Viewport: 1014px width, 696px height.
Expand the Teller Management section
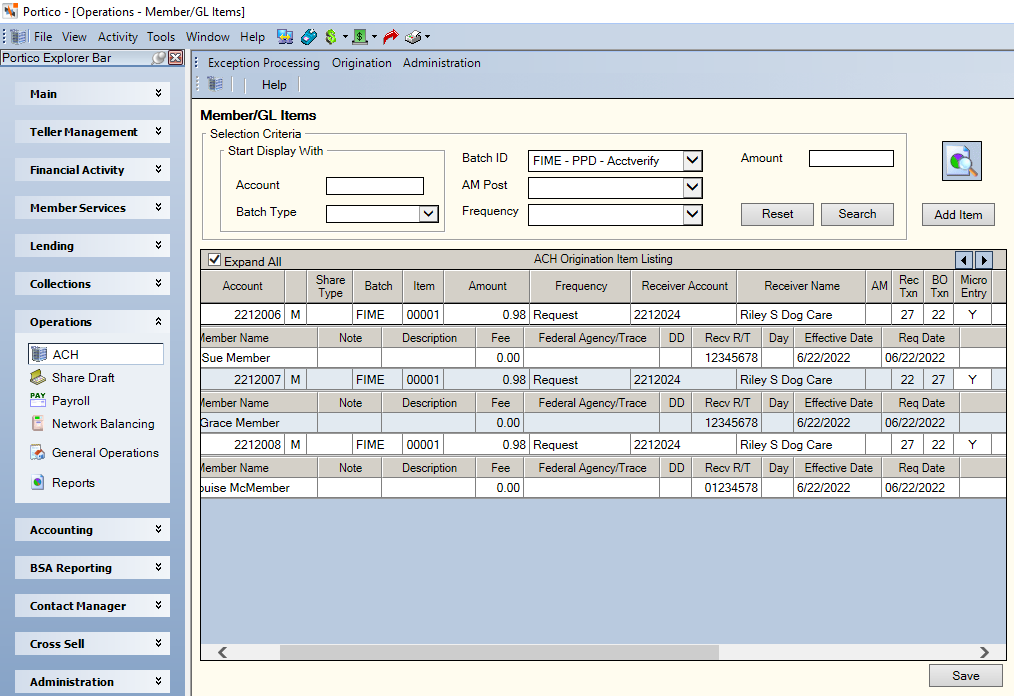92,132
